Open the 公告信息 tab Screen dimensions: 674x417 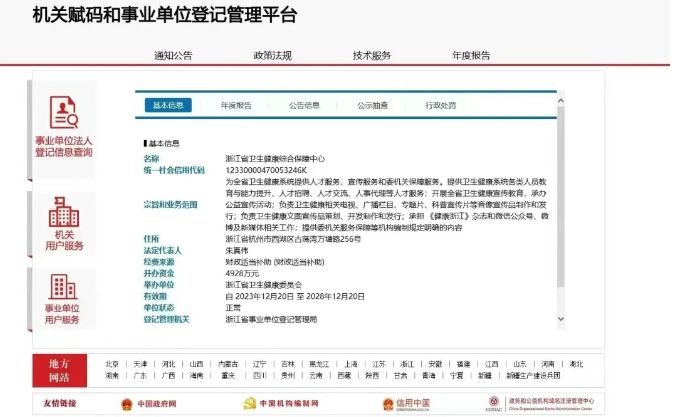[304, 104]
